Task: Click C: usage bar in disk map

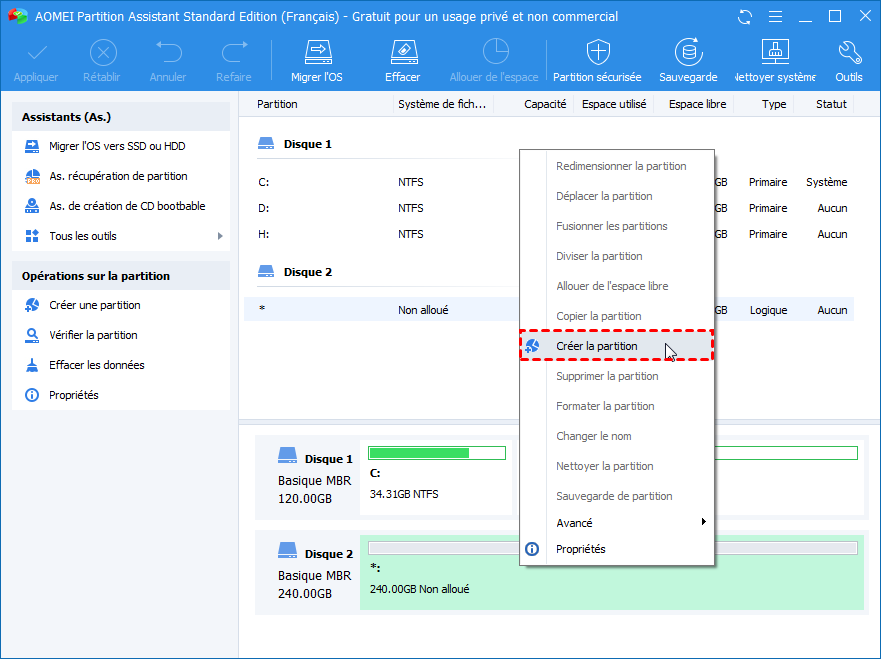Action: 437,453
